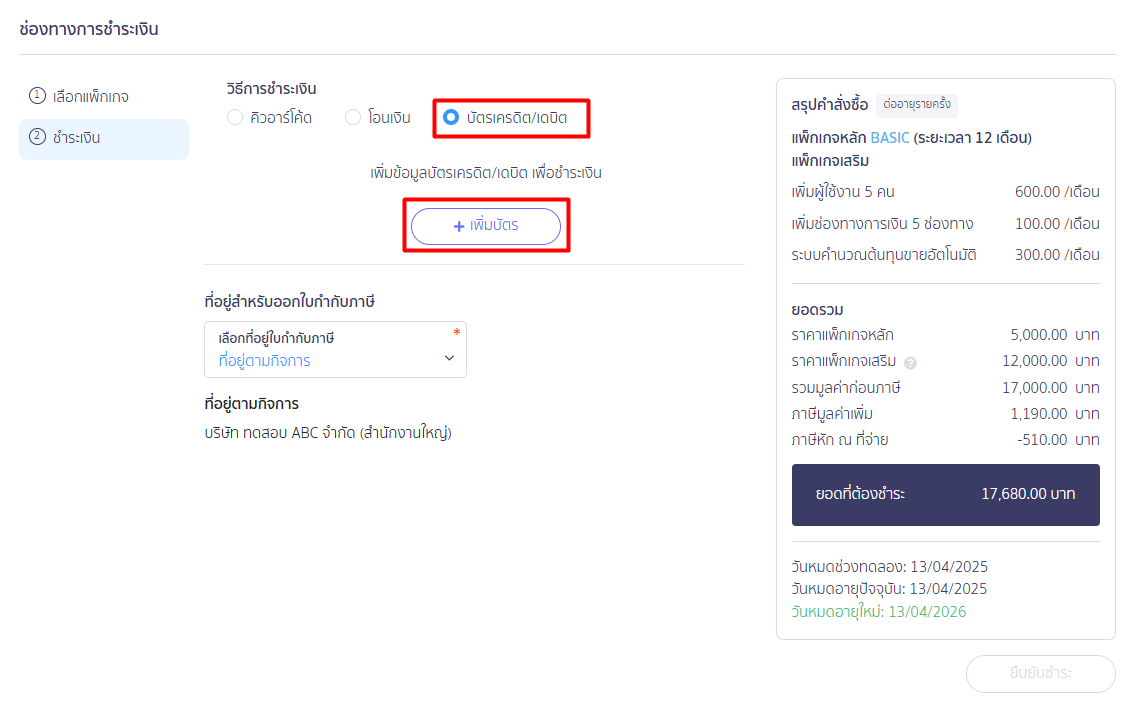Select the คิวอาร์โค้ด payment radio button

[x=235, y=117]
